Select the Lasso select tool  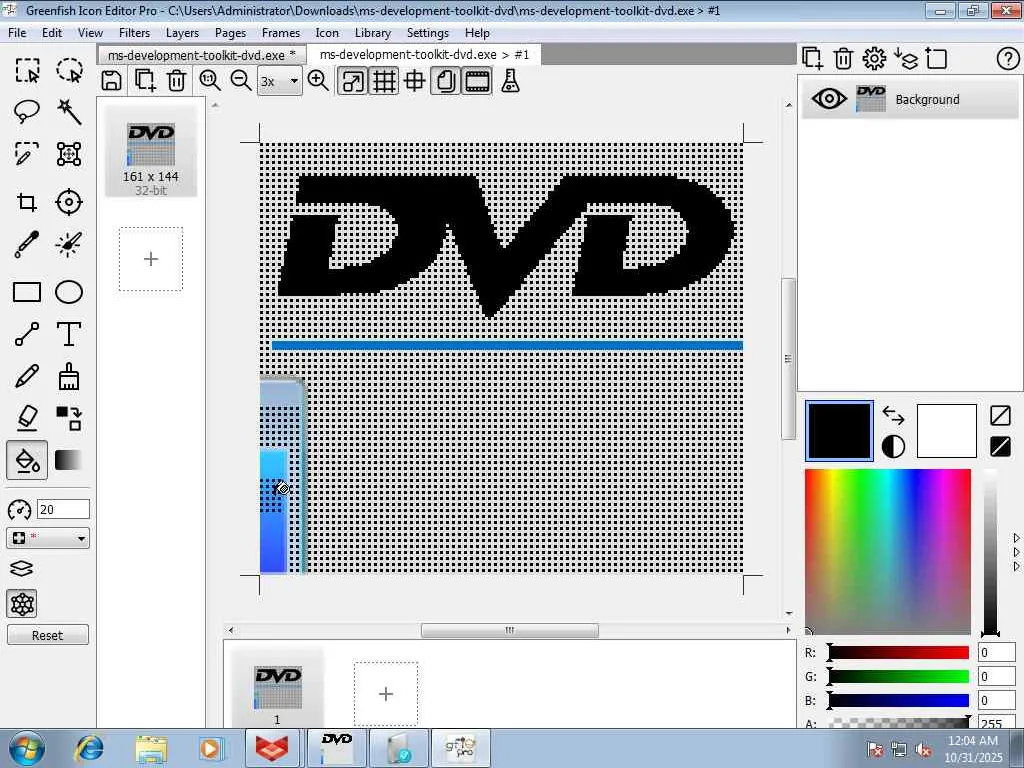27,112
